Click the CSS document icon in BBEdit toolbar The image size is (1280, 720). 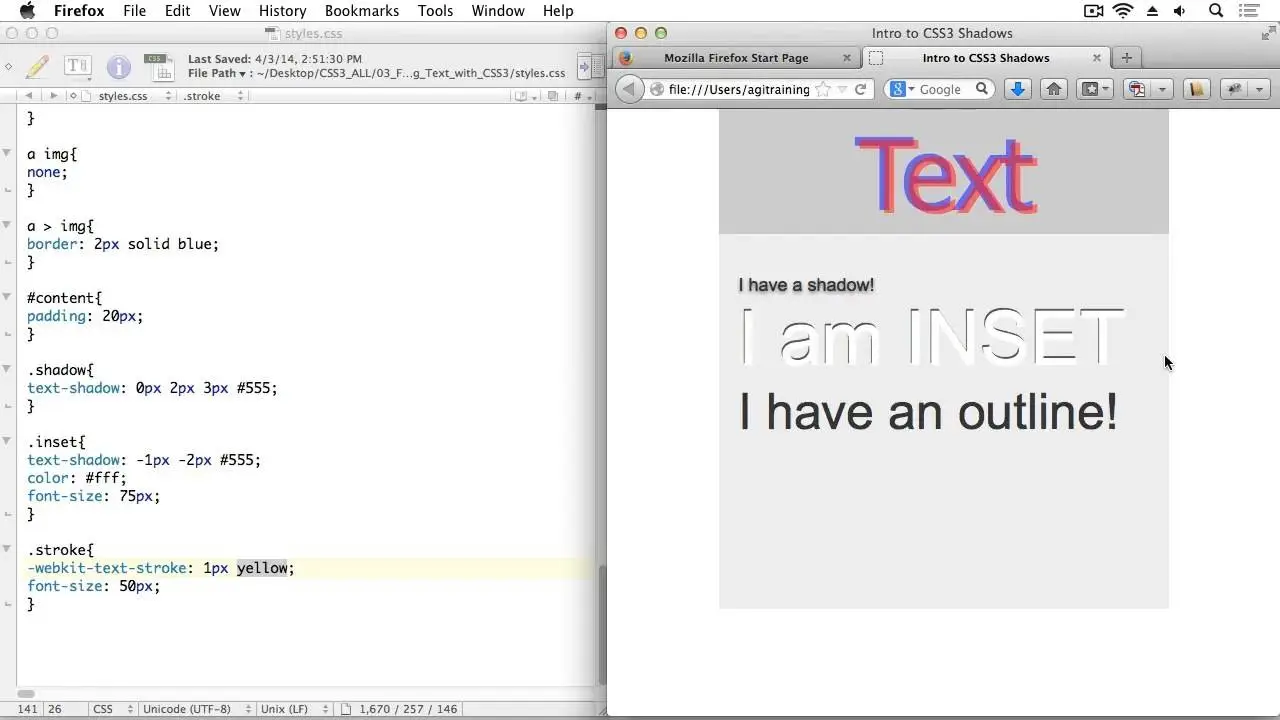[158, 67]
